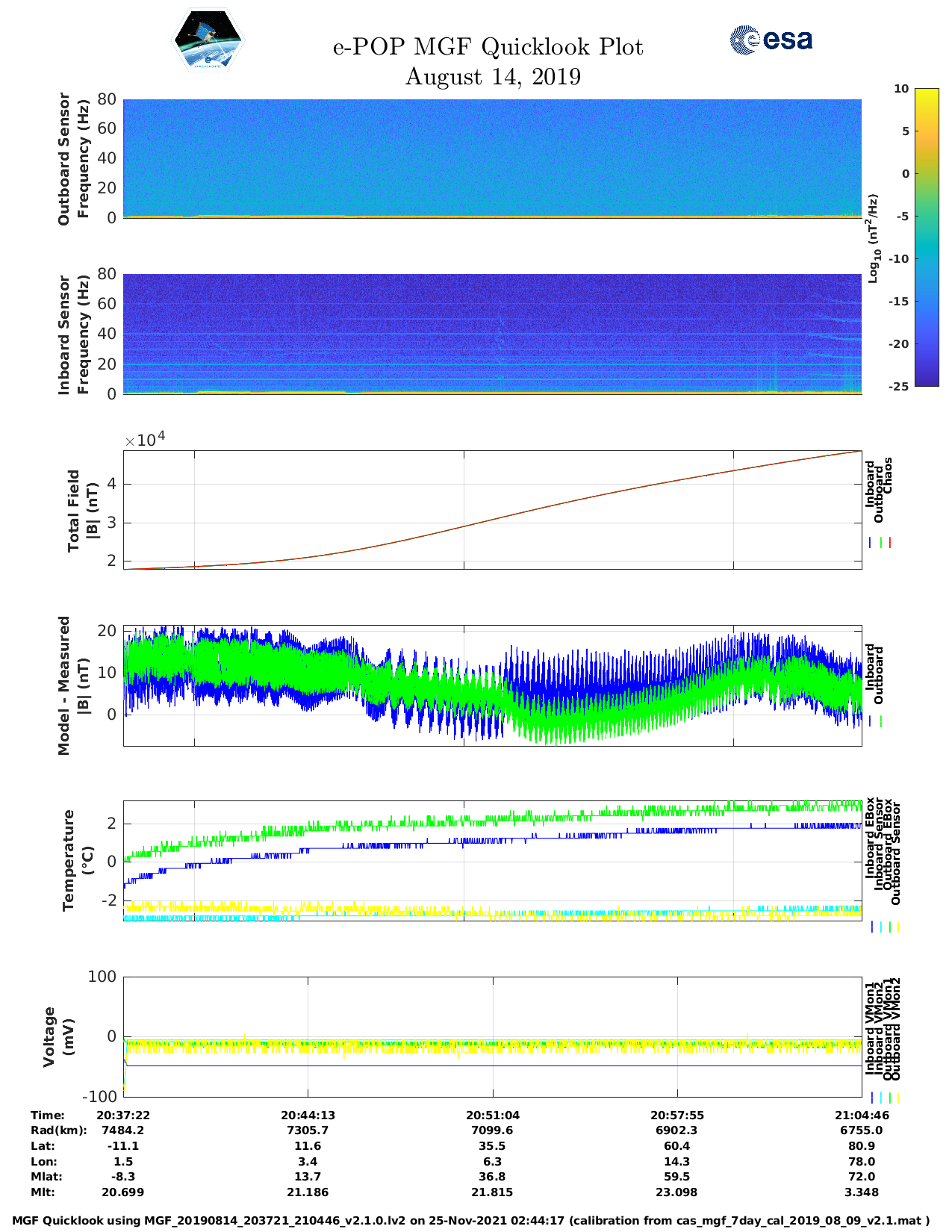Click the Temperature (°C) axis label

[78, 860]
